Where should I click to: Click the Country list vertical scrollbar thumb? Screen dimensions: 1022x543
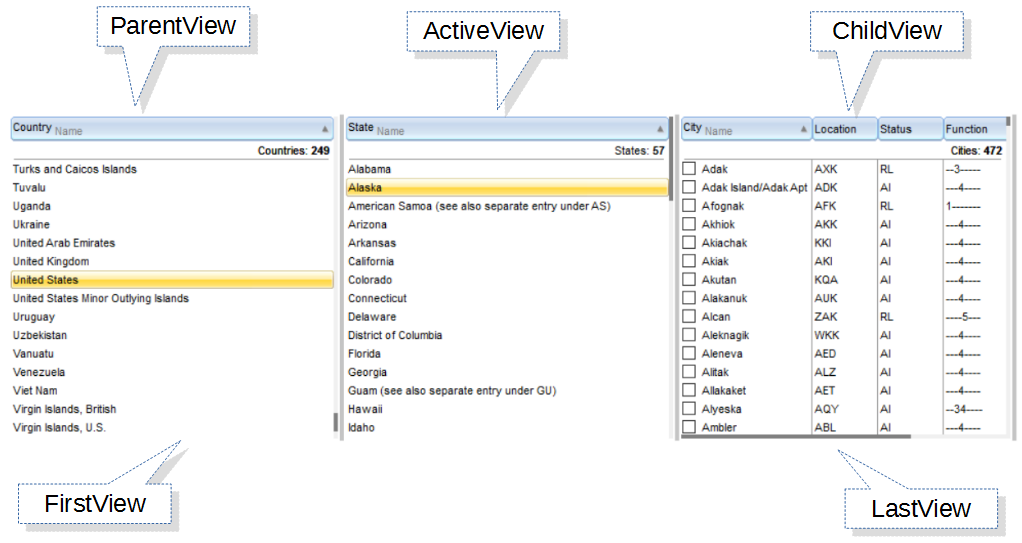pyautogui.click(x=335, y=421)
